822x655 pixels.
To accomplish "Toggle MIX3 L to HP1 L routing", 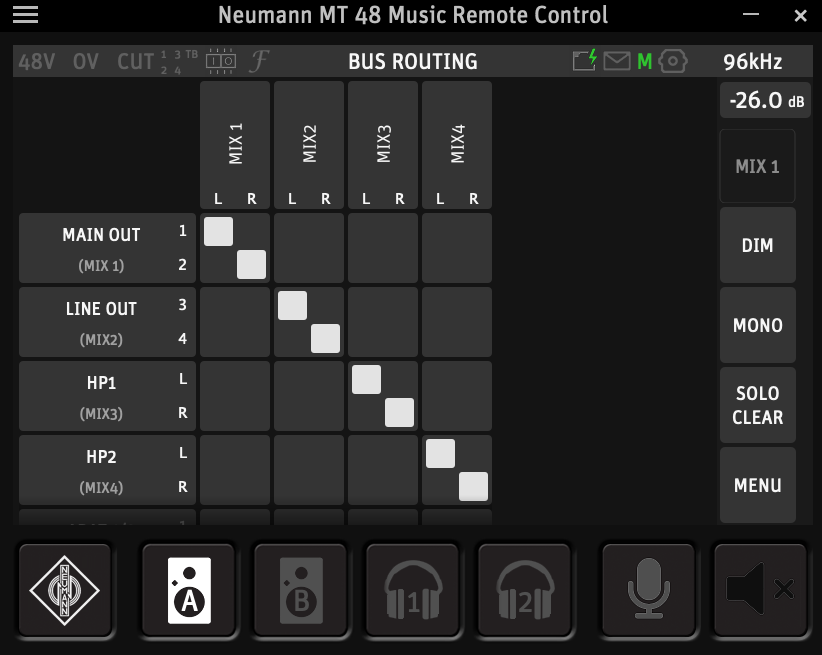I will tap(366, 379).
